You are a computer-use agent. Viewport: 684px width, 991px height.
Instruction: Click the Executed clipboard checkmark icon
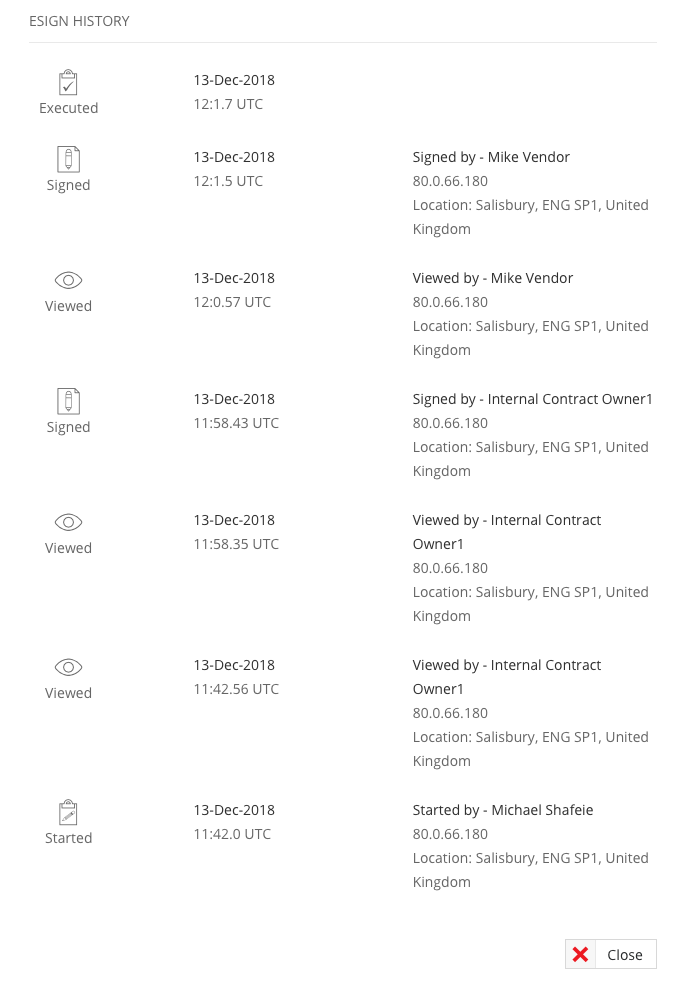68,83
